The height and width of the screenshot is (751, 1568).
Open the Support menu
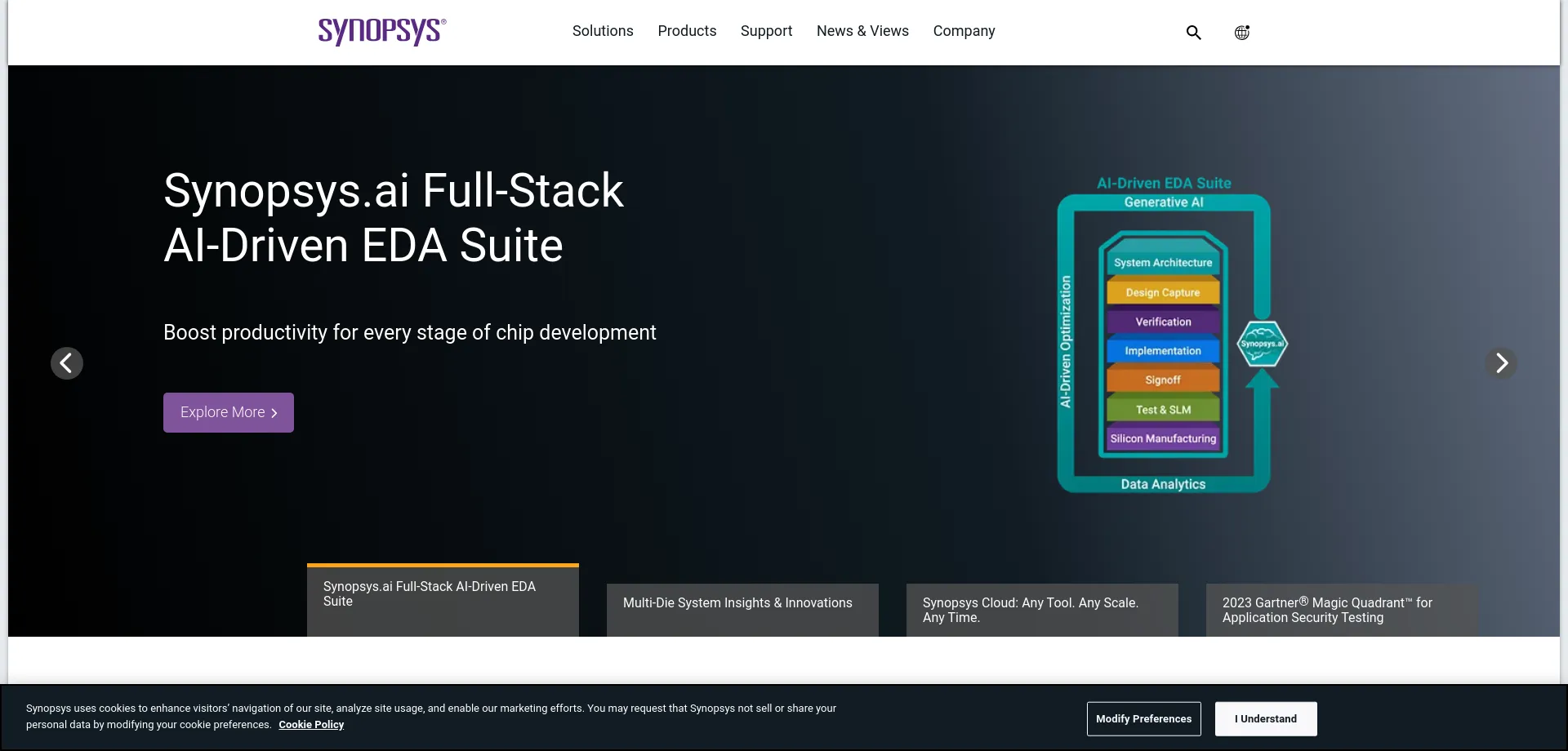(766, 31)
